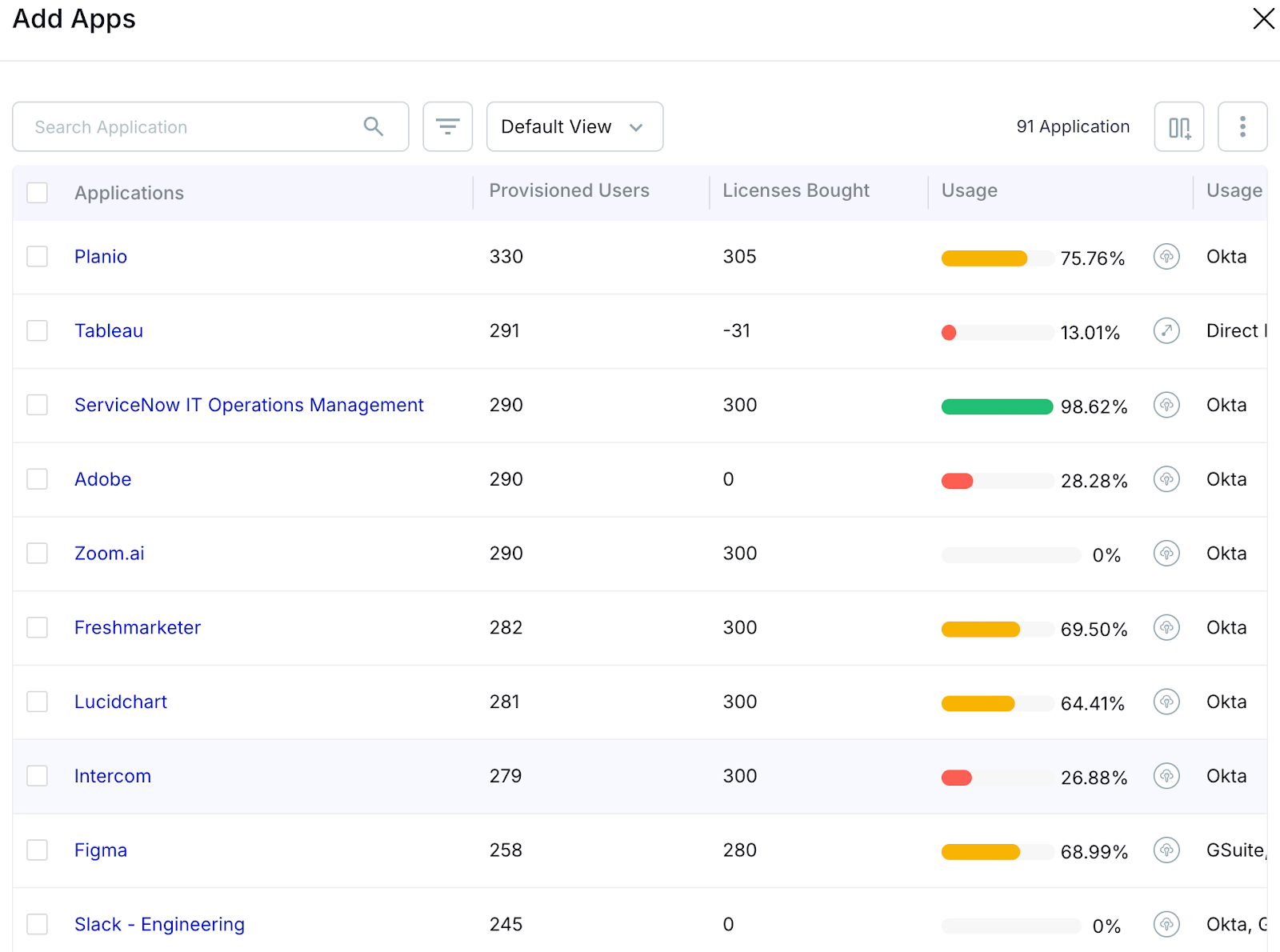Viewport: 1280px width, 952px height.
Task: Check the Planio row checkbox
Action: tap(38, 257)
